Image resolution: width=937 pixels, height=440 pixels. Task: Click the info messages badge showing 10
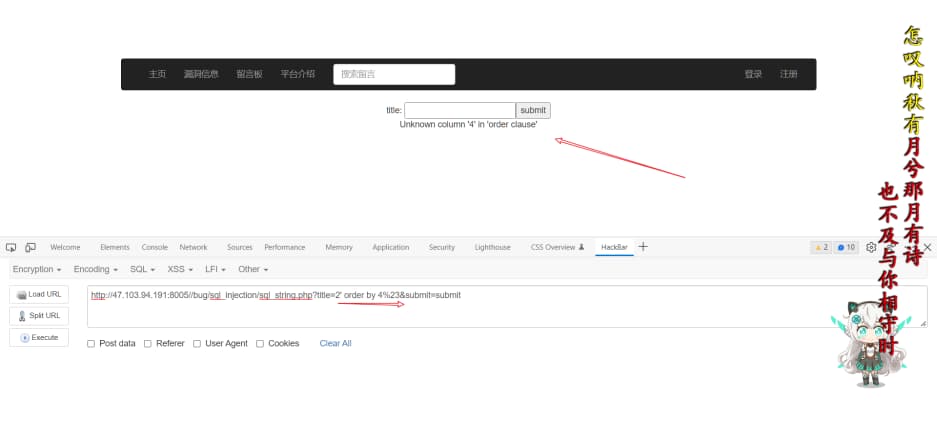(846, 248)
